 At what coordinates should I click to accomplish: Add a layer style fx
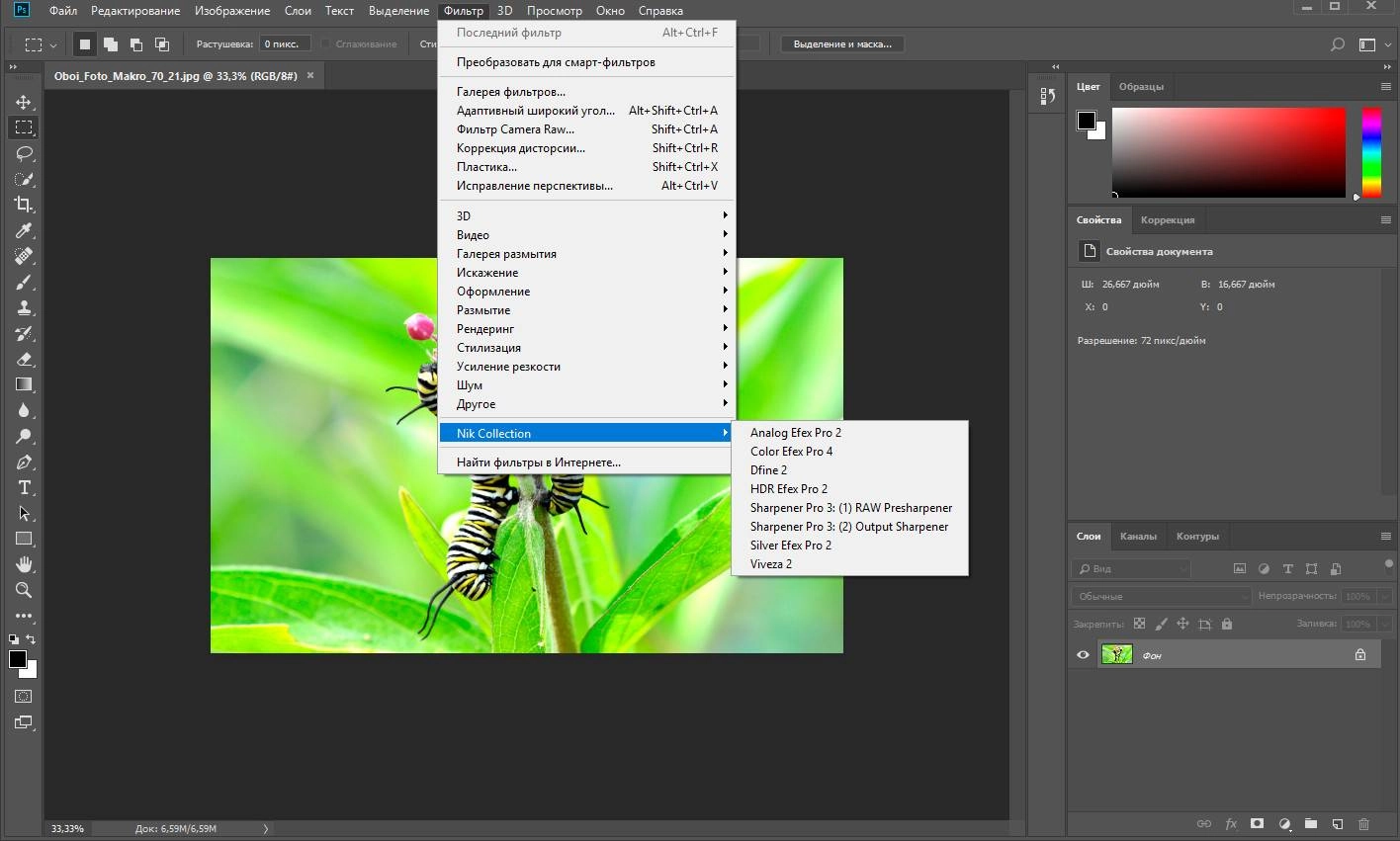coord(1231,823)
